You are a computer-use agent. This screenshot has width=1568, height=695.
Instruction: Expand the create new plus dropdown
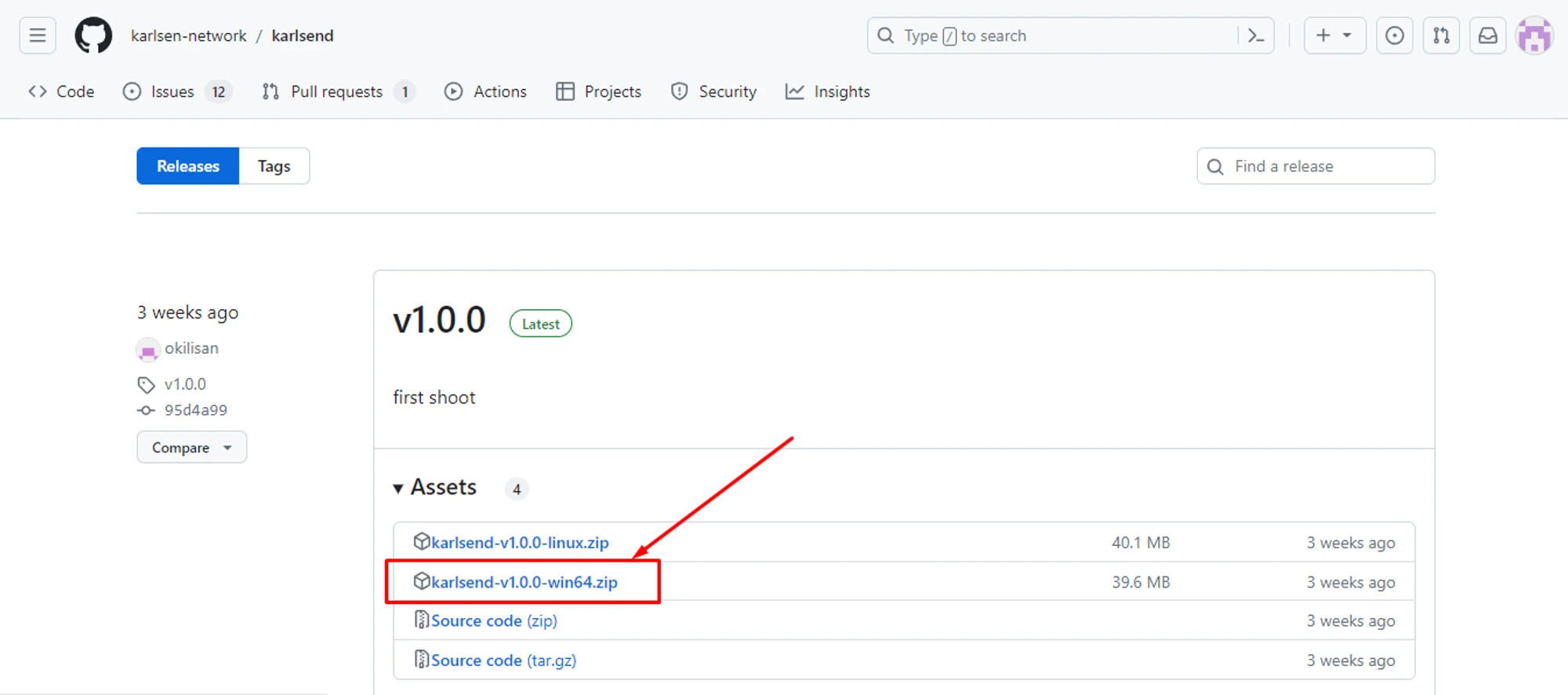tap(1334, 36)
